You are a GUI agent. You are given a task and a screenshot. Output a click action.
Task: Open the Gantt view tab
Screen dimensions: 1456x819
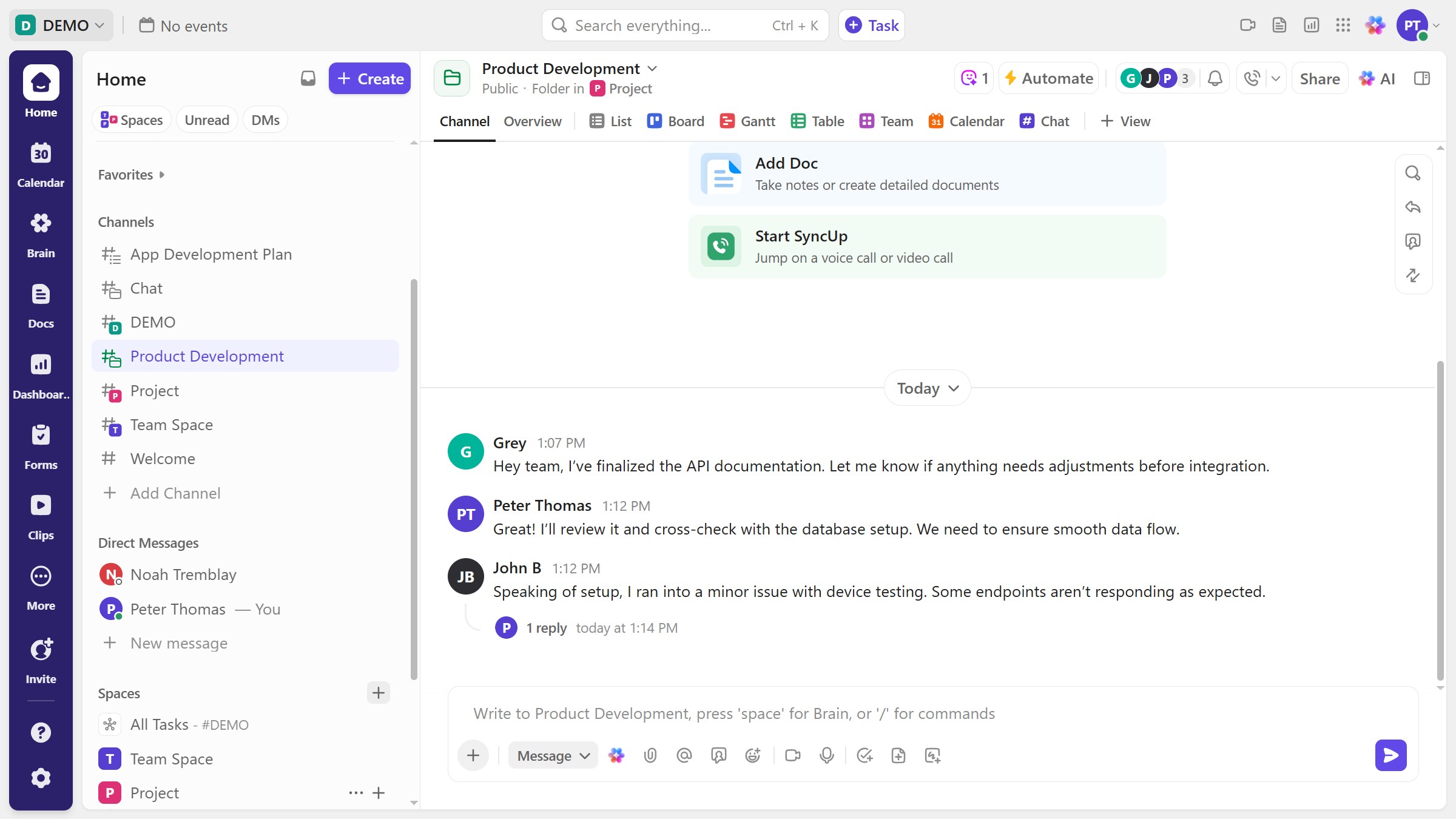click(x=747, y=121)
